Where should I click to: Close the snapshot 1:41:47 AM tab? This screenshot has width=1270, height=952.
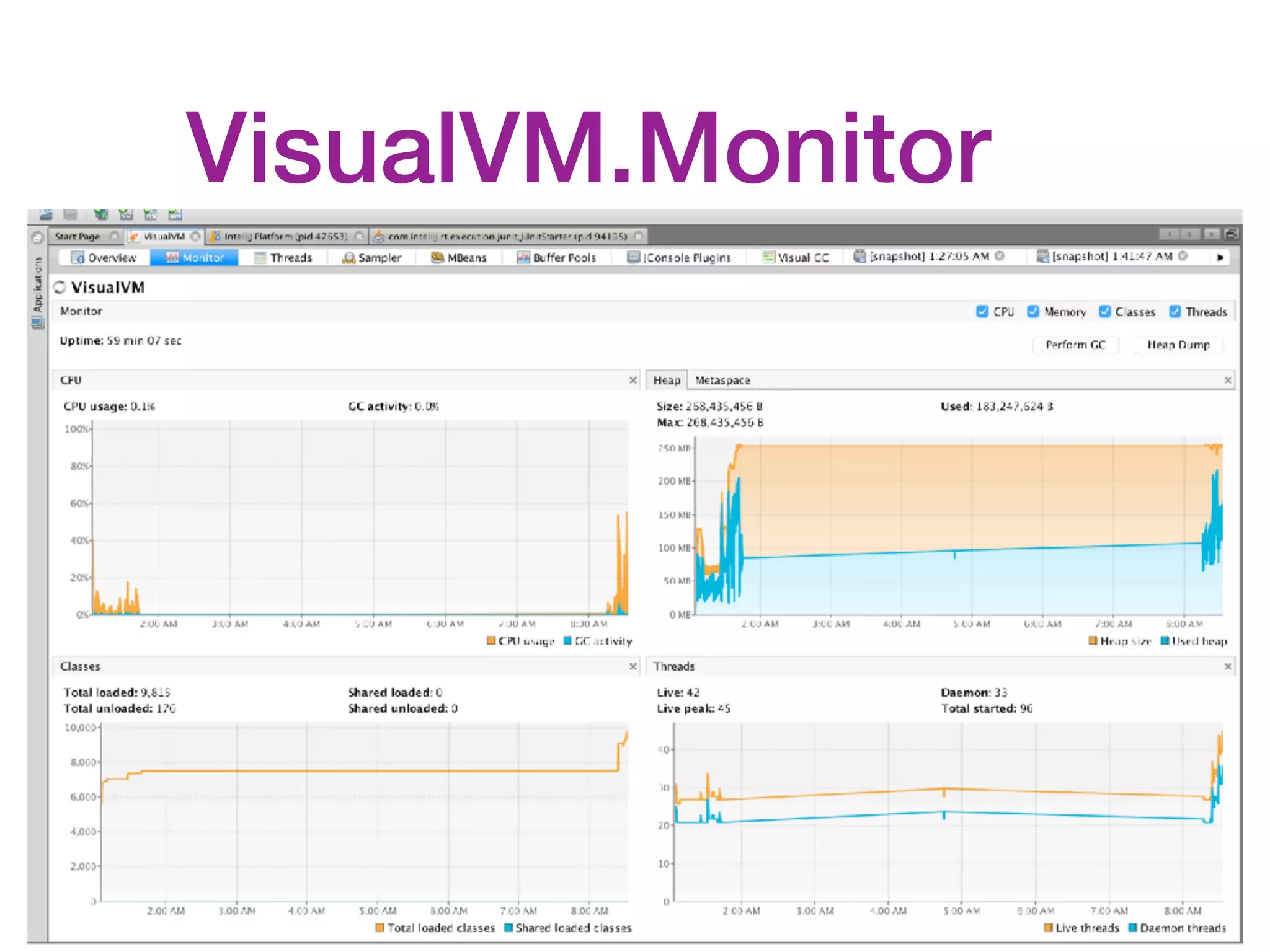click(1183, 256)
